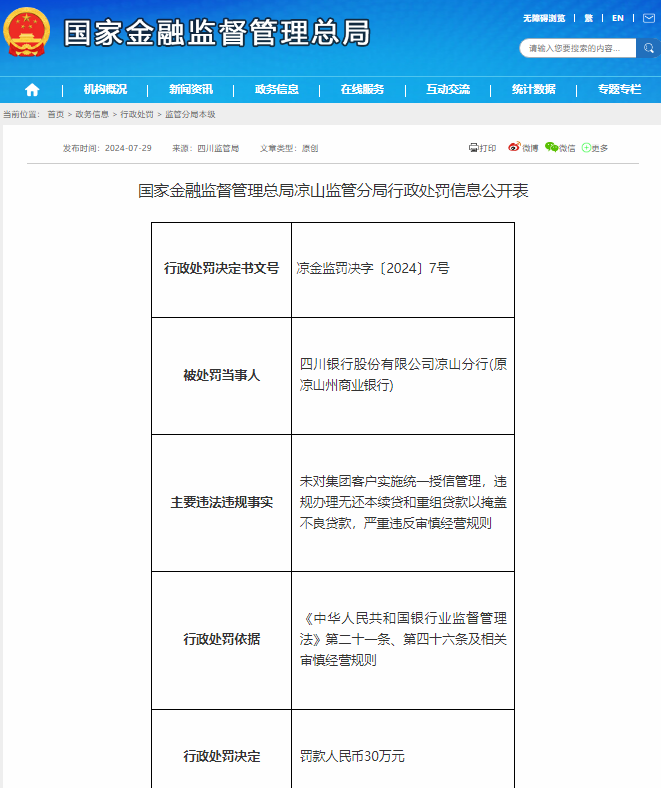The height and width of the screenshot is (788, 661).
Task: Select cell 未对集团客户实施统一授信管理
Action: click(x=403, y=502)
